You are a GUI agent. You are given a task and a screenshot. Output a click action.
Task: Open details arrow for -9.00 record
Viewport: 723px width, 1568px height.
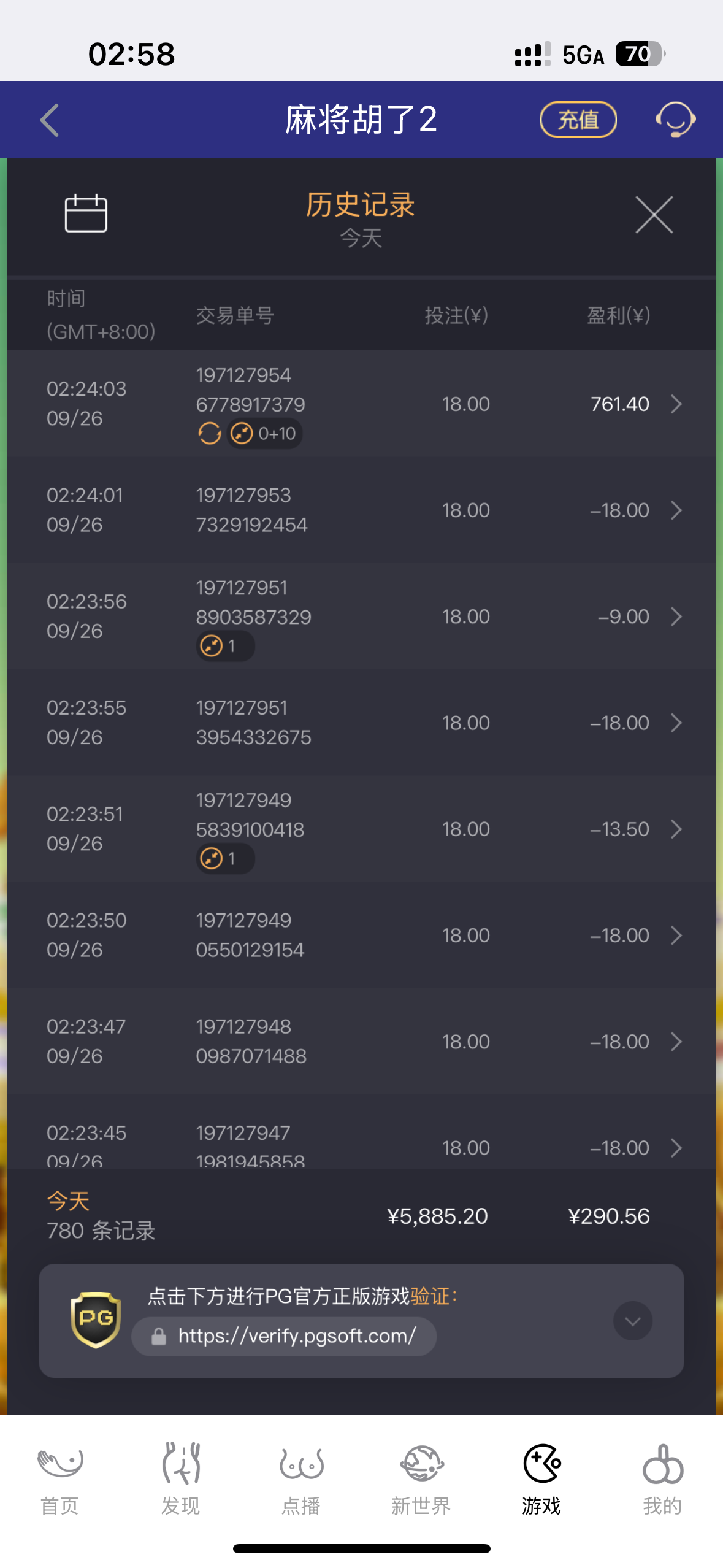[676, 617]
